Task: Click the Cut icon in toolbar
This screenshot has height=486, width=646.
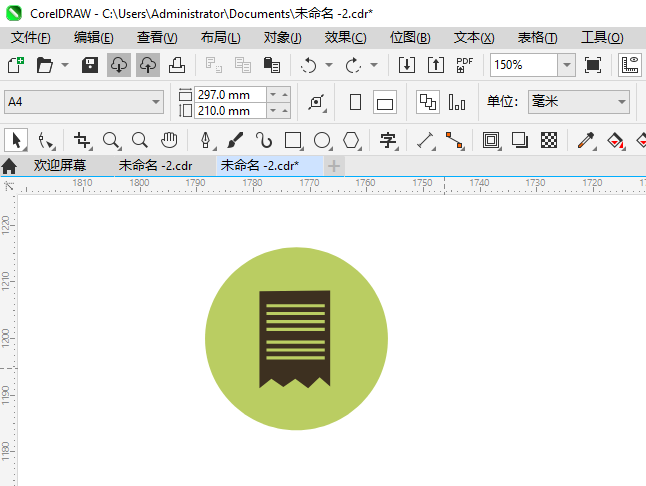Action: (x=214, y=65)
